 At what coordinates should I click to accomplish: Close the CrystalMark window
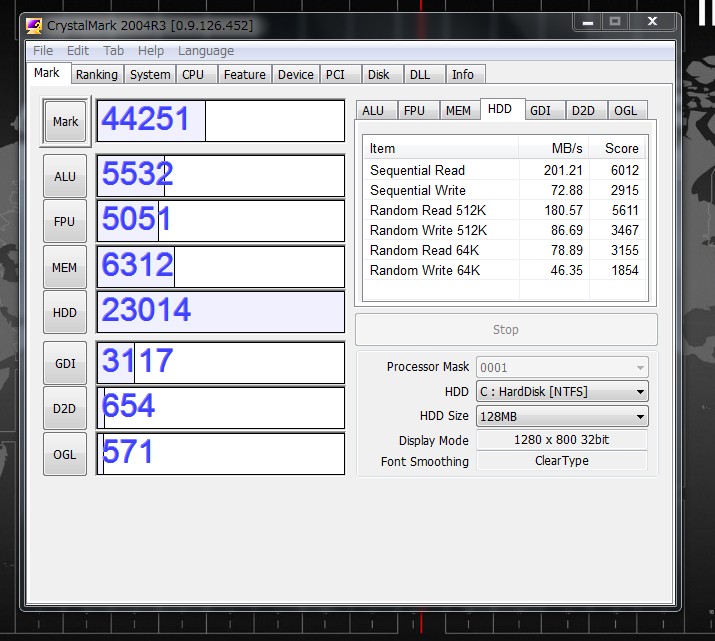652,21
